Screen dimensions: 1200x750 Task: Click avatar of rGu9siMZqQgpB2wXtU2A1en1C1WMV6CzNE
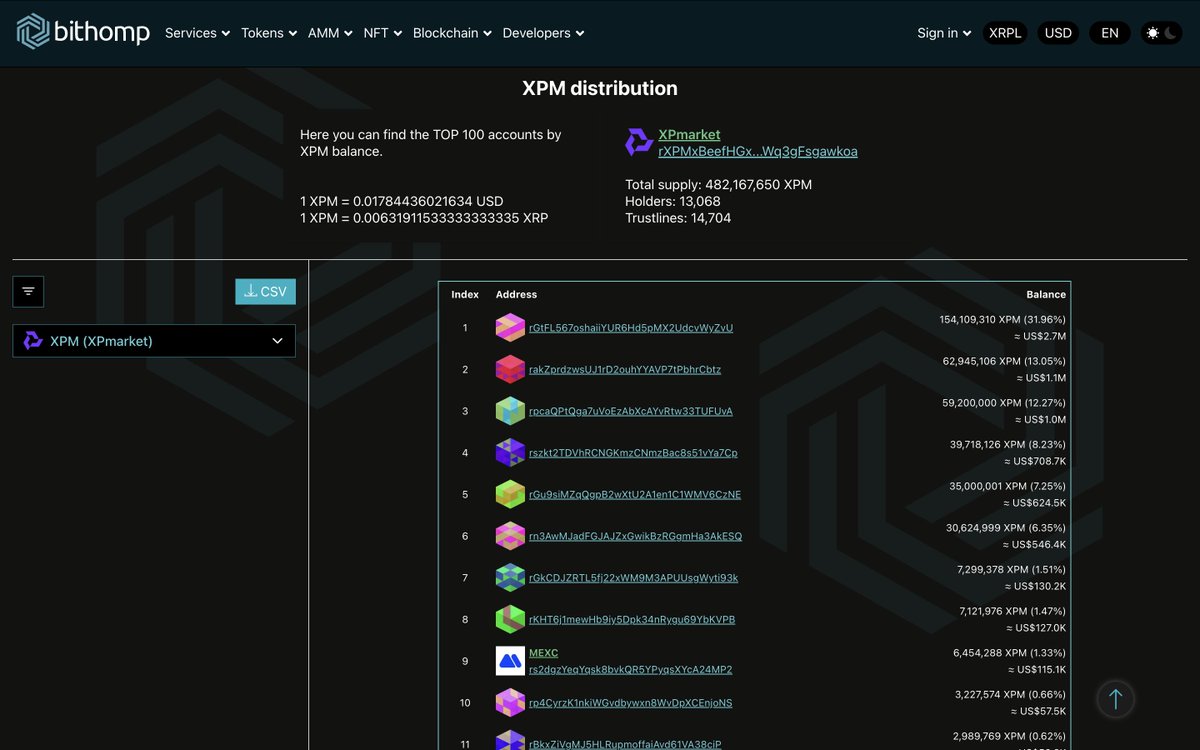(x=510, y=494)
